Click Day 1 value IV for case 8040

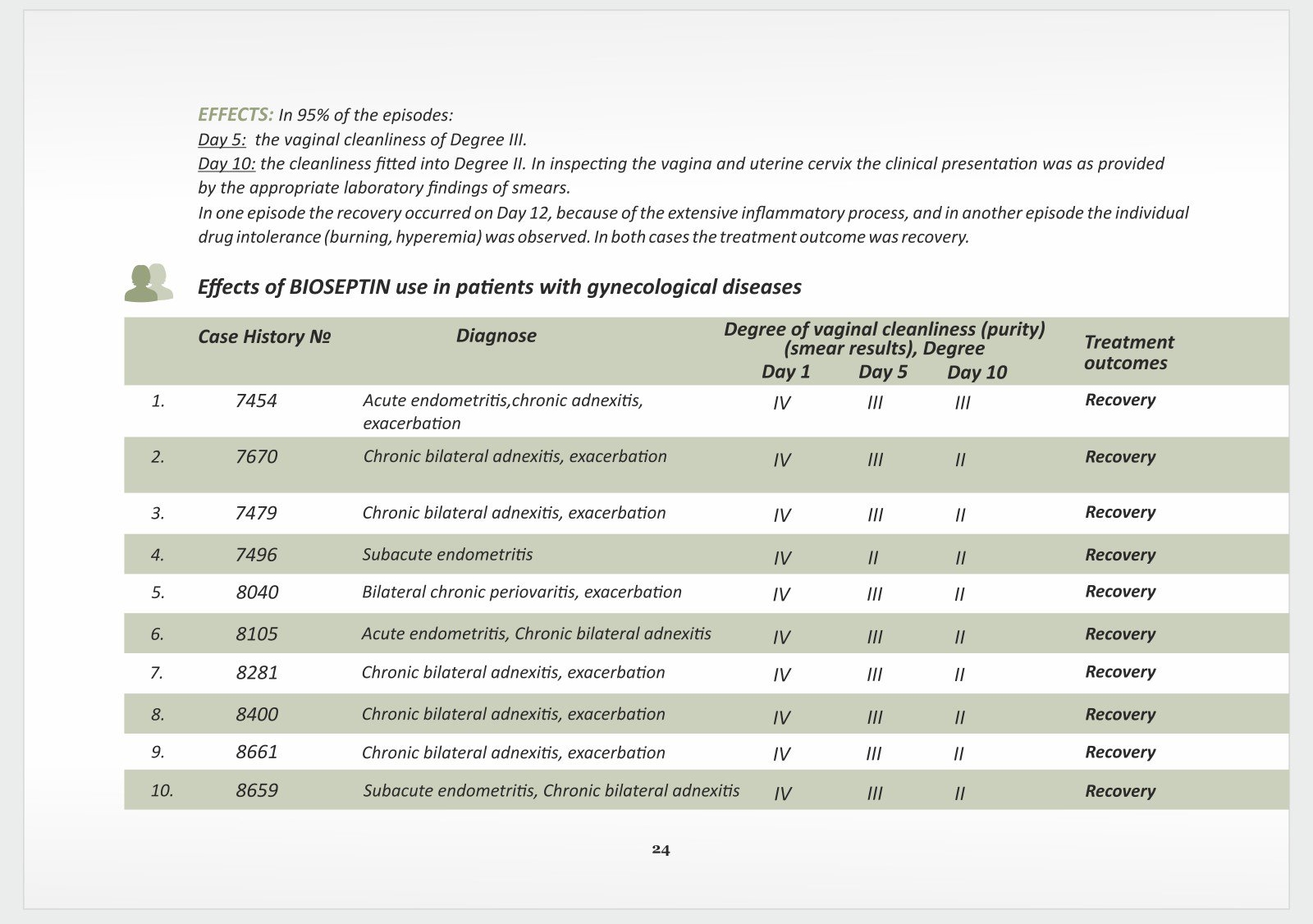(781, 595)
